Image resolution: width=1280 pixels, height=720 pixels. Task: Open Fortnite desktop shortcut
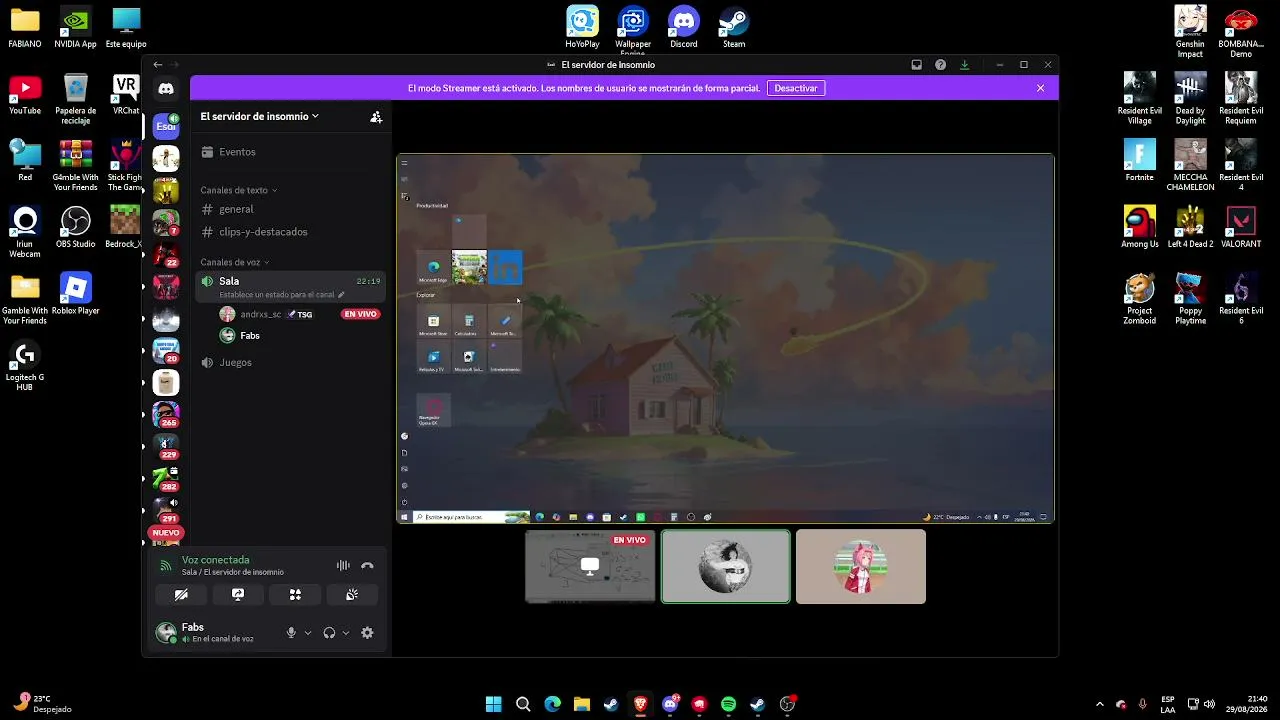click(x=1140, y=161)
